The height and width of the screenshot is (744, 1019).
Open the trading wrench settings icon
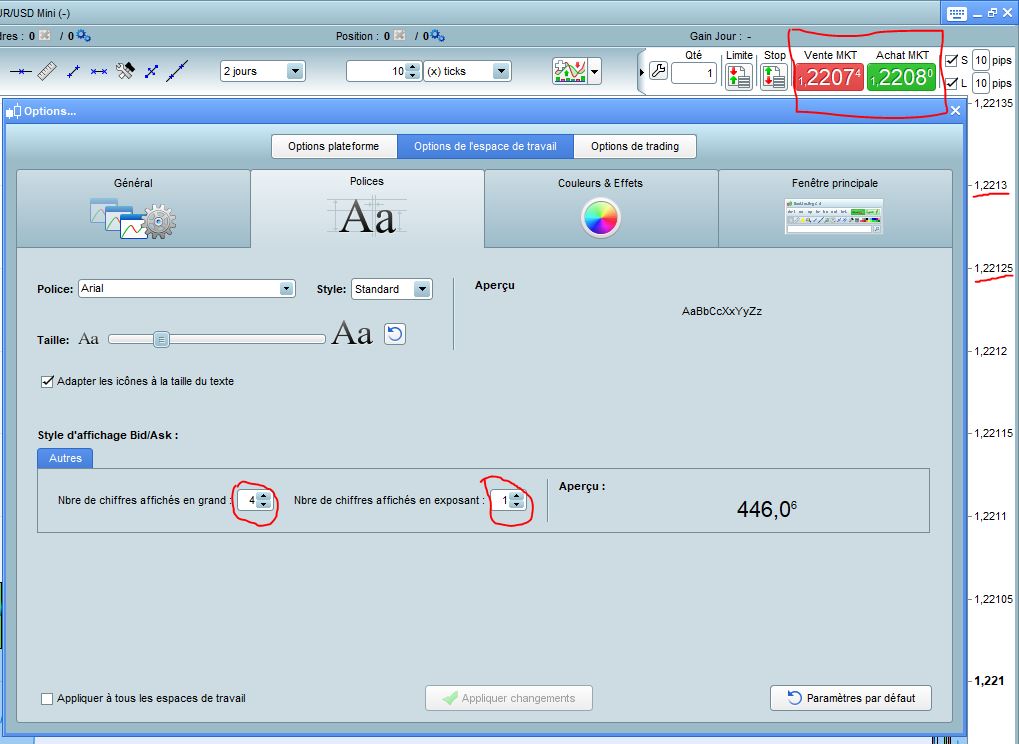pyautogui.click(x=658, y=71)
